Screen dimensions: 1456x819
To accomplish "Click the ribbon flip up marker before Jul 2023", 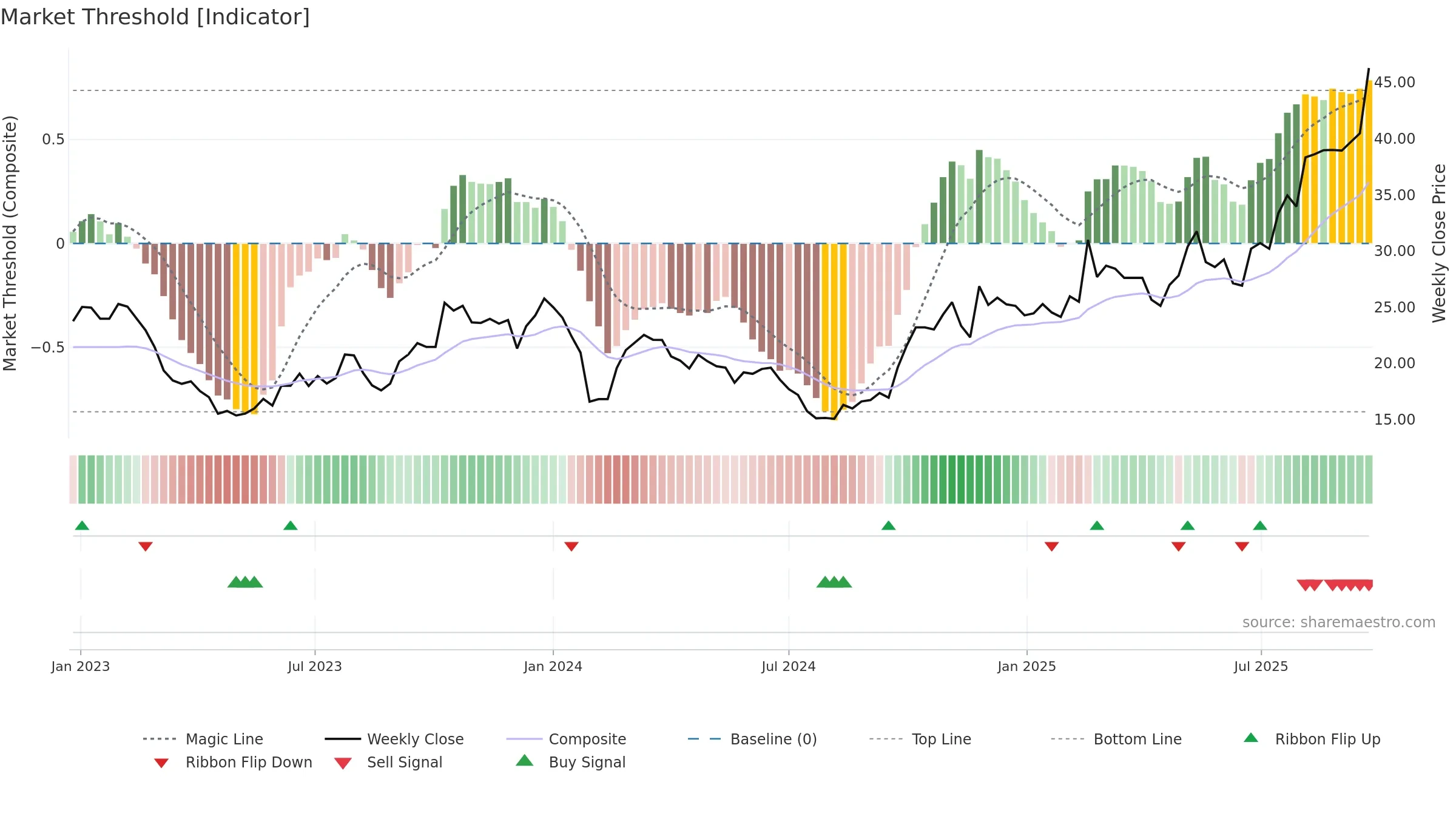I will (x=291, y=525).
